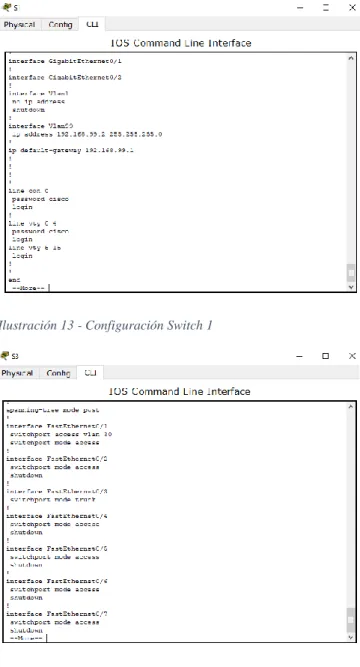Open the Config tab in the S3 window
This screenshot has width=360, height=667.
tap(58, 373)
